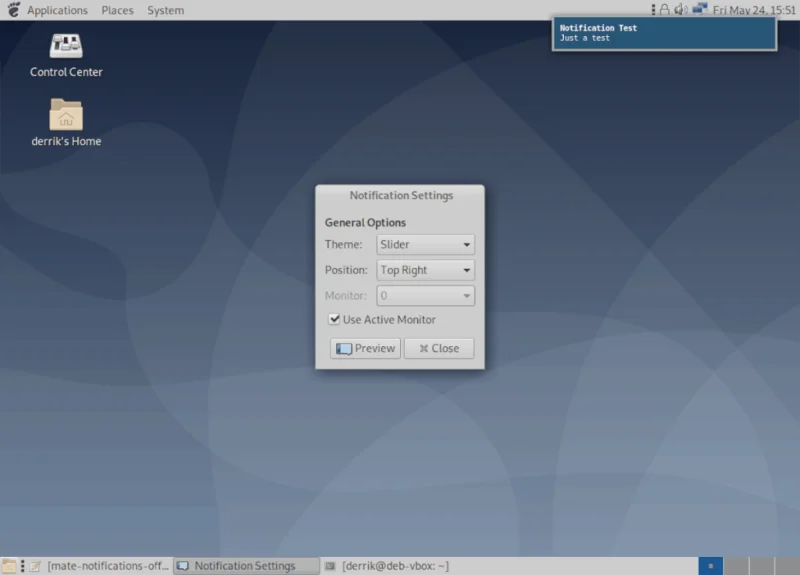Dismiss the Notification Test popup
This screenshot has height=575, width=800.
[x=664, y=33]
